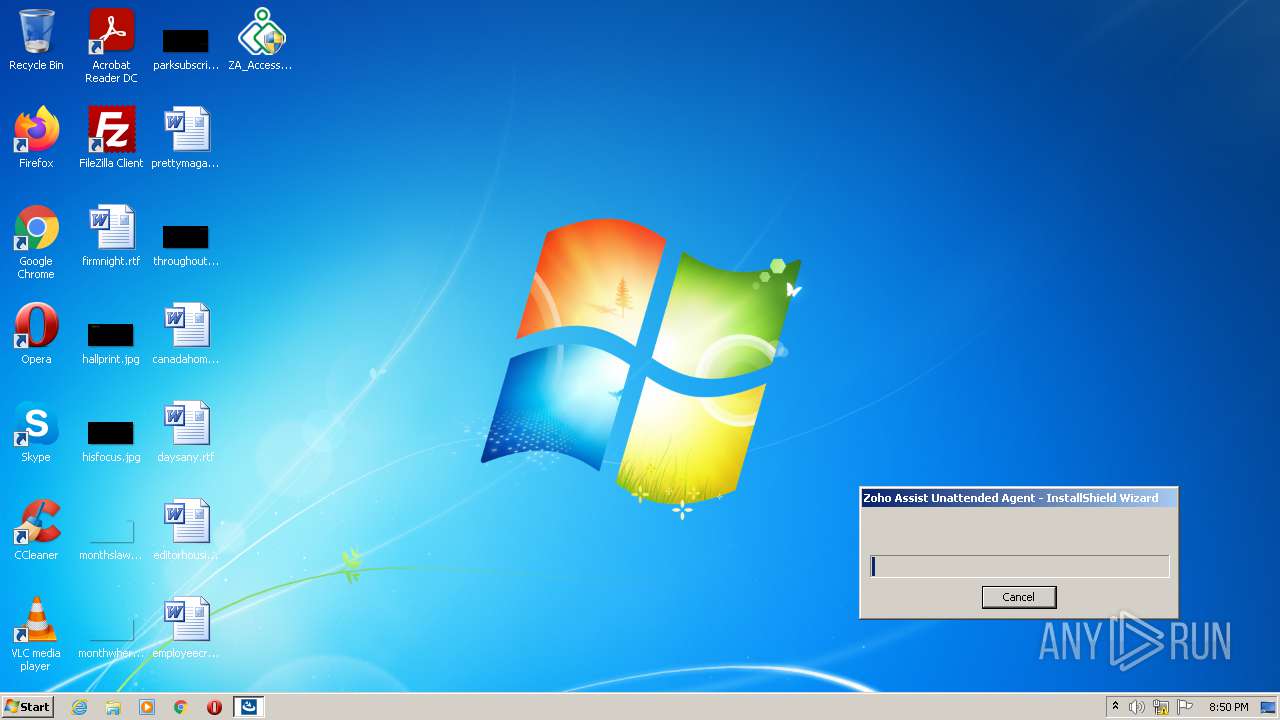The height and width of the screenshot is (720, 1280).
Task: Select the editorhousi... Word document
Action: (186, 530)
